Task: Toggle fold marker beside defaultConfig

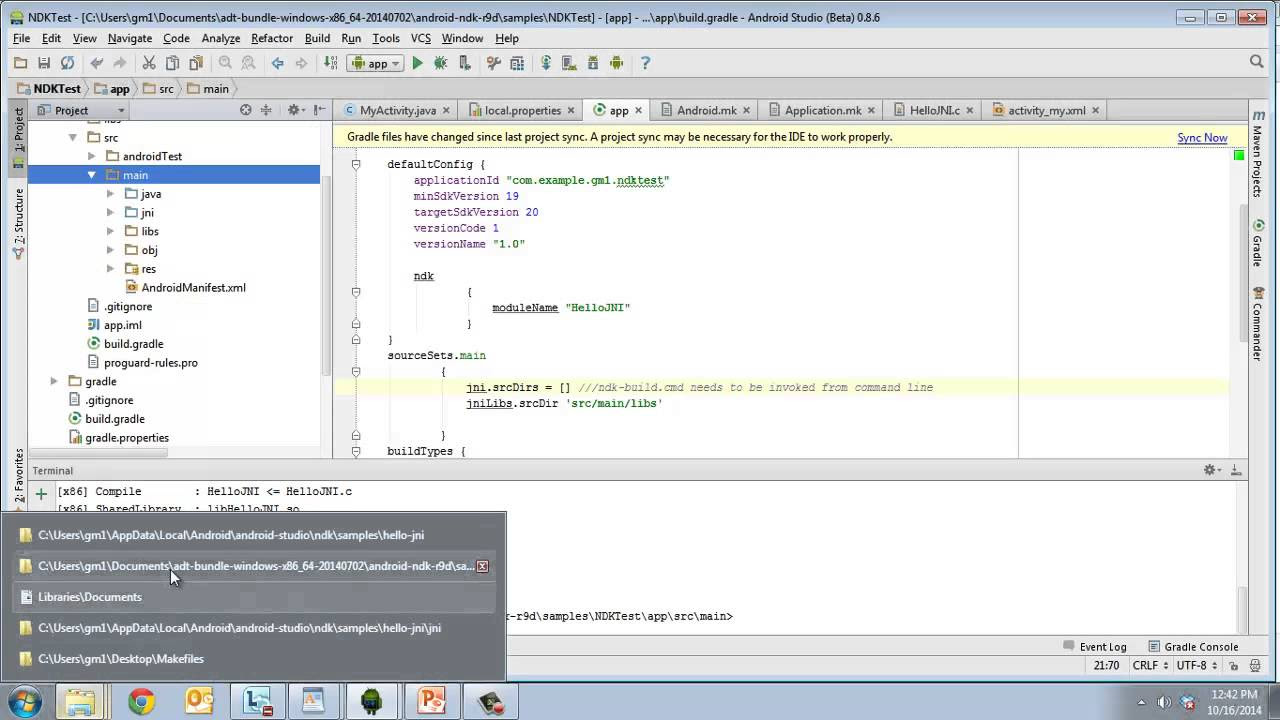Action: pos(355,164)
